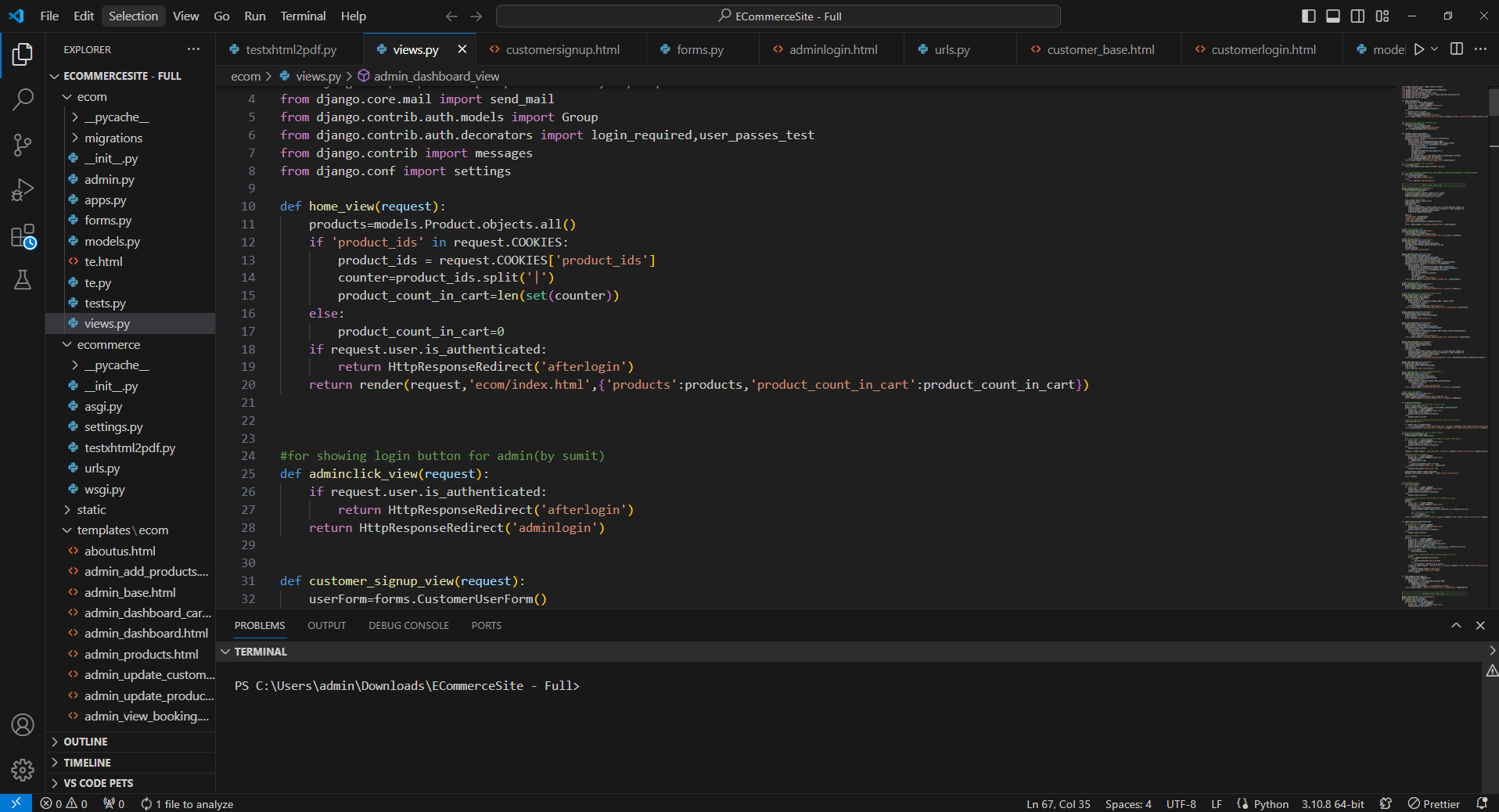1499x812 pixels.
Task: Go back with navigation arrow
Action: 451,16
